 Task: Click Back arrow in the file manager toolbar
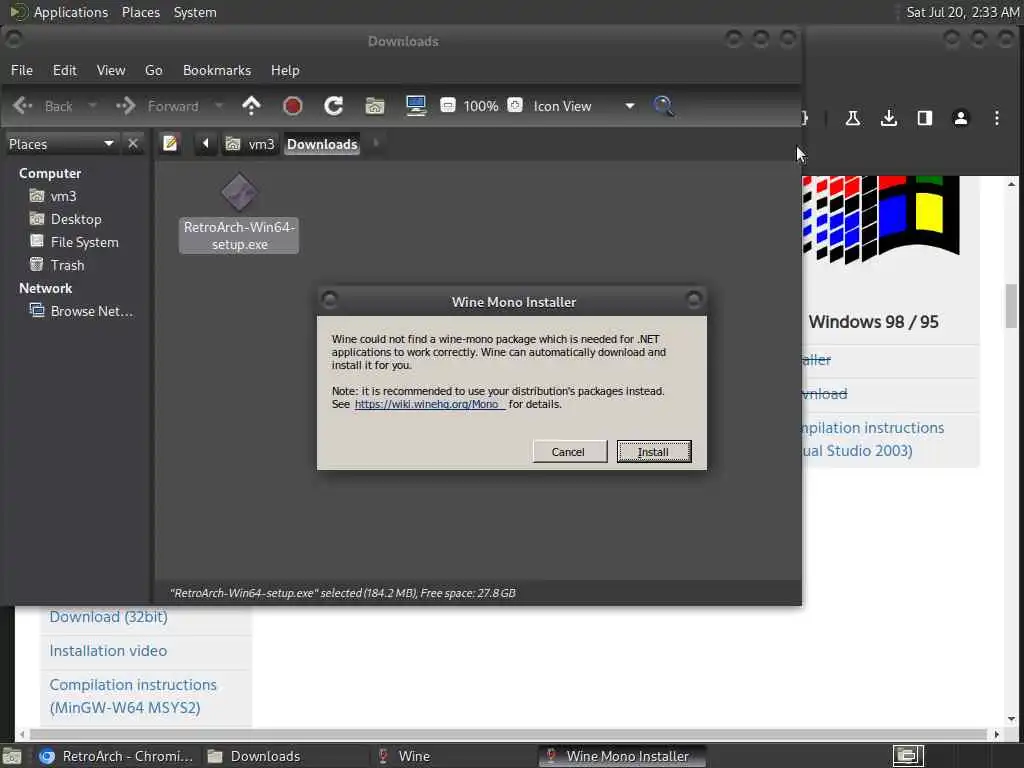23,106
